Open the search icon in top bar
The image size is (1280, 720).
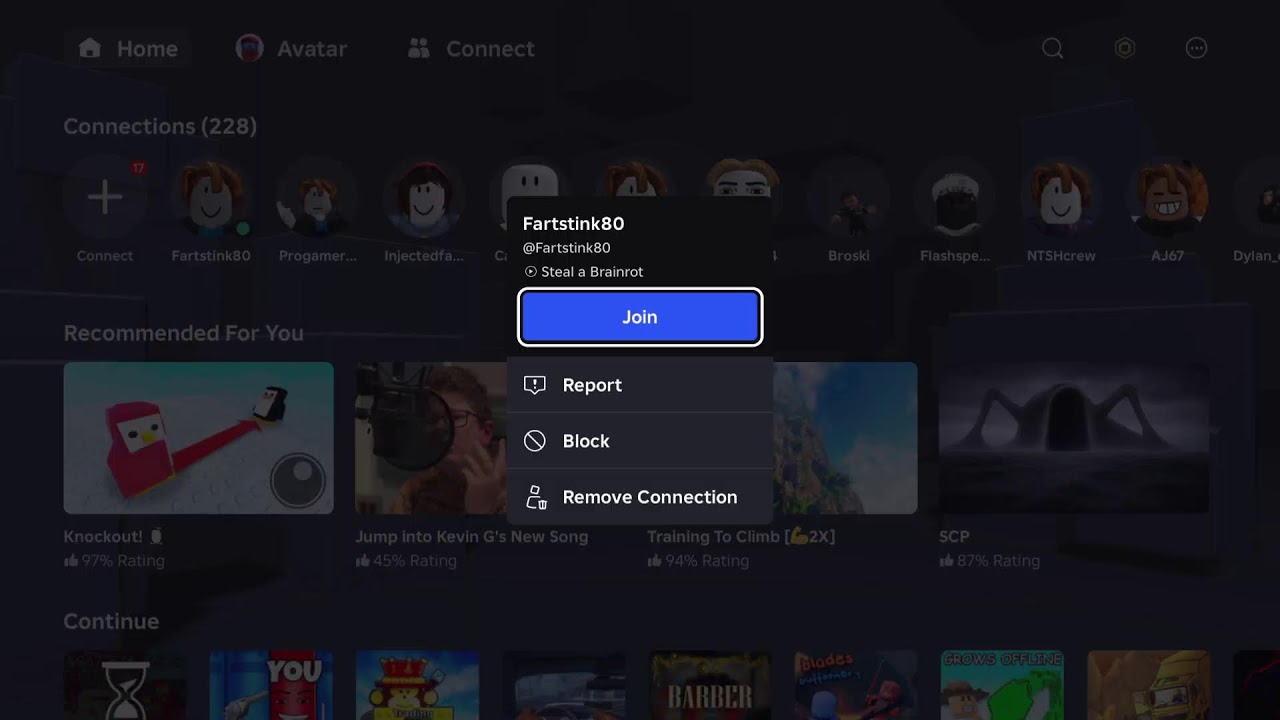[1052, 48]
